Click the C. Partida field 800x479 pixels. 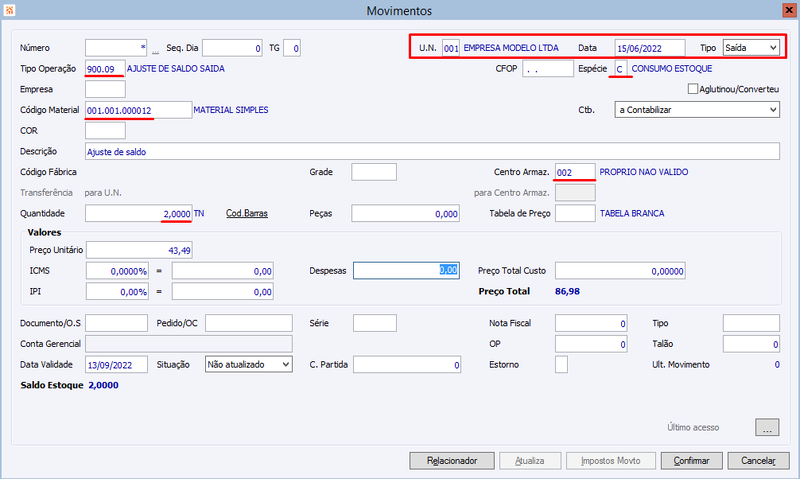pyautogui.click(x=407, y=364)
